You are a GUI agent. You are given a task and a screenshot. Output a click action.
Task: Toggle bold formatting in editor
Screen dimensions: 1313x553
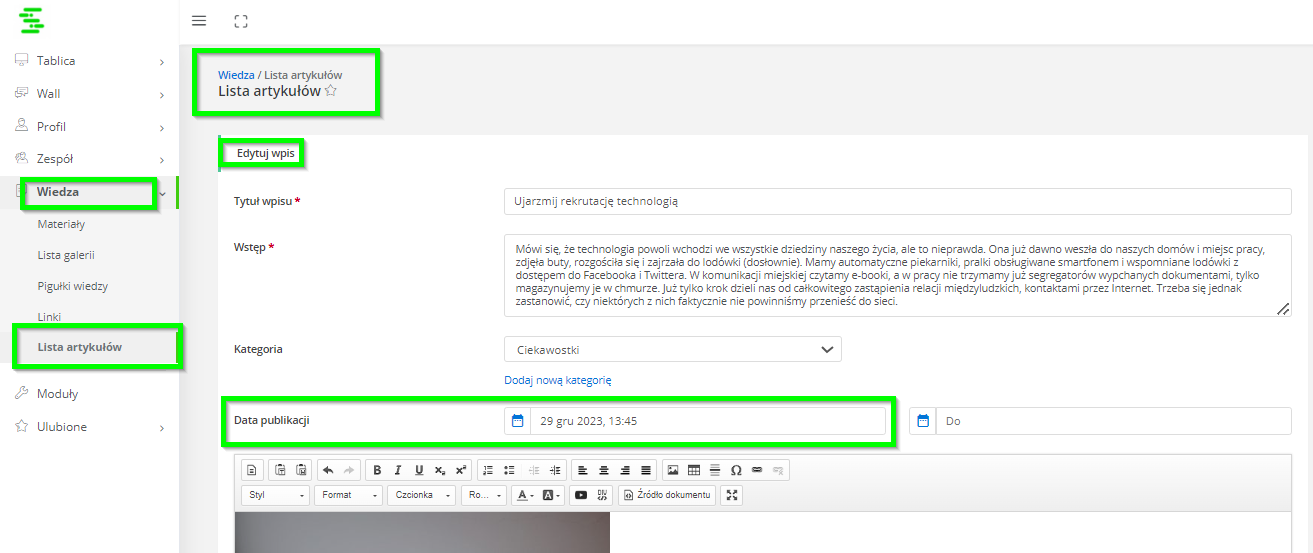[377, 470]
